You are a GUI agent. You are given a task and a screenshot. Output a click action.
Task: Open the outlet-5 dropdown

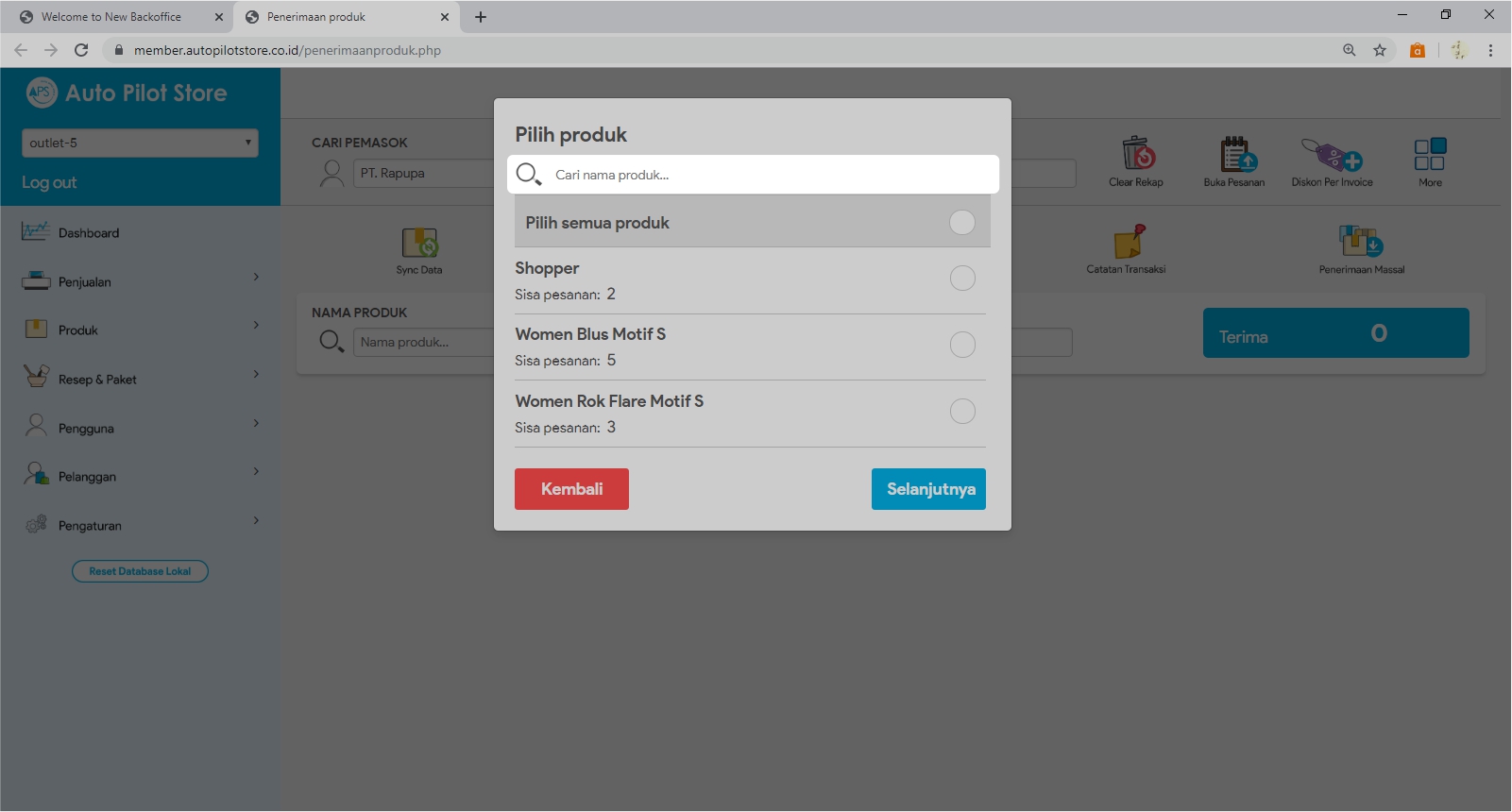[140, 143]
